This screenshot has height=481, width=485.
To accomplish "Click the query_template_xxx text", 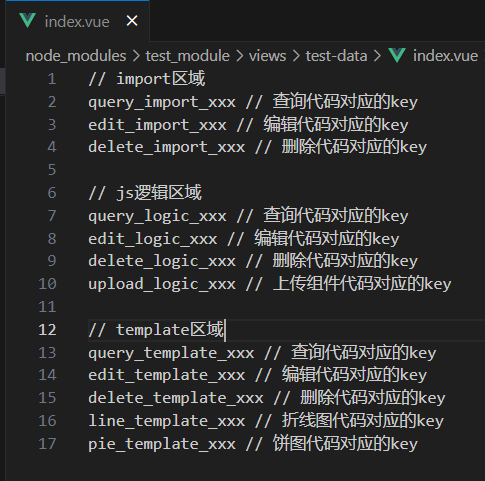I will [171, 353].
